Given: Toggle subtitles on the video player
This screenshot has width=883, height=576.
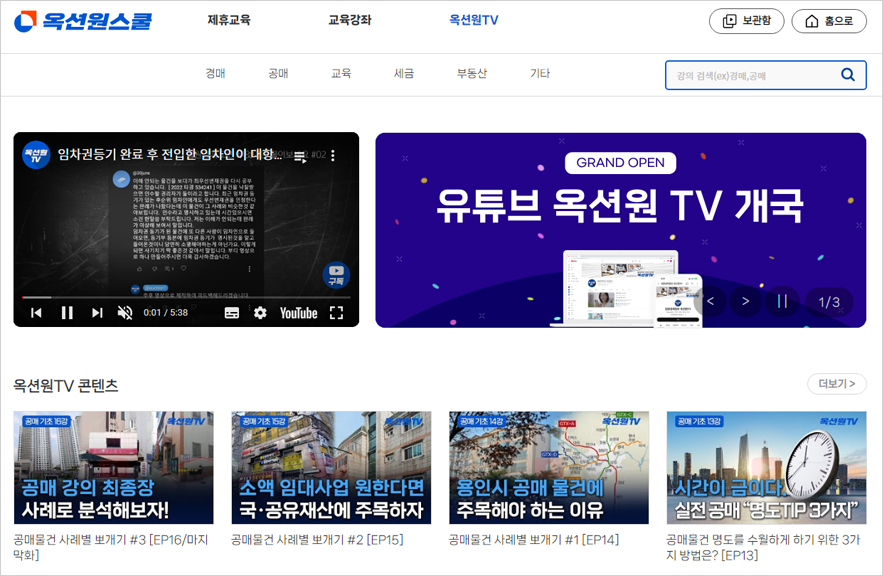Looking at the screenshot, I should [232, 313].
